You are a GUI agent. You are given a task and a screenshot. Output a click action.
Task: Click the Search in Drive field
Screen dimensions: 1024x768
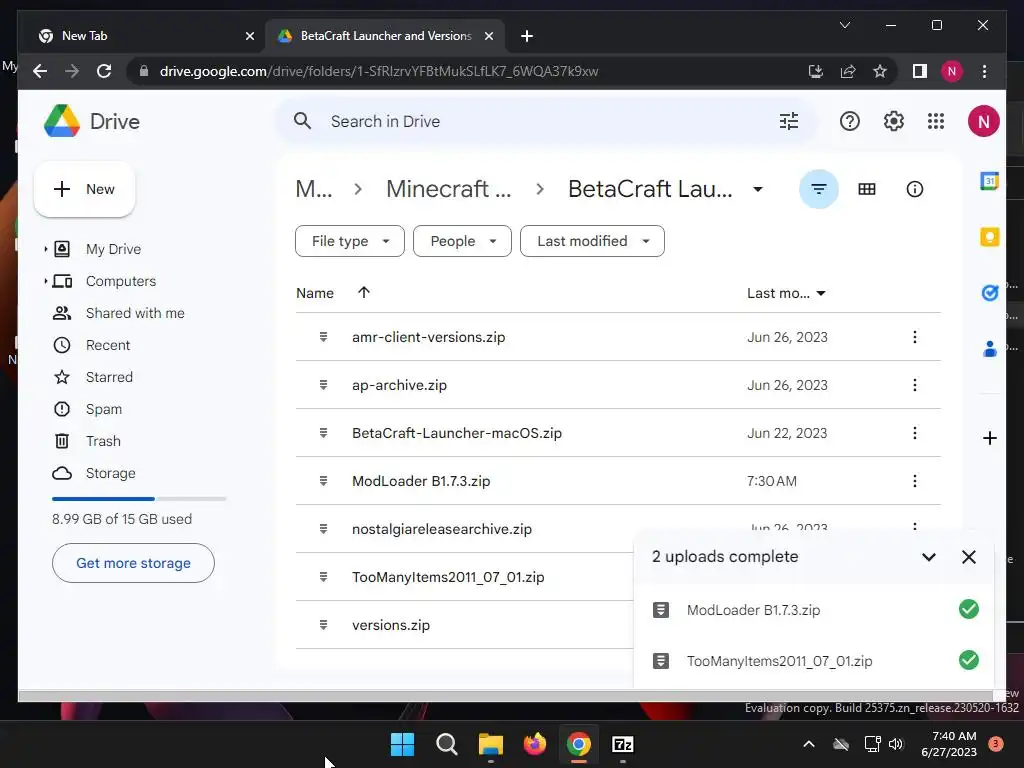click(x=545, y=121)
